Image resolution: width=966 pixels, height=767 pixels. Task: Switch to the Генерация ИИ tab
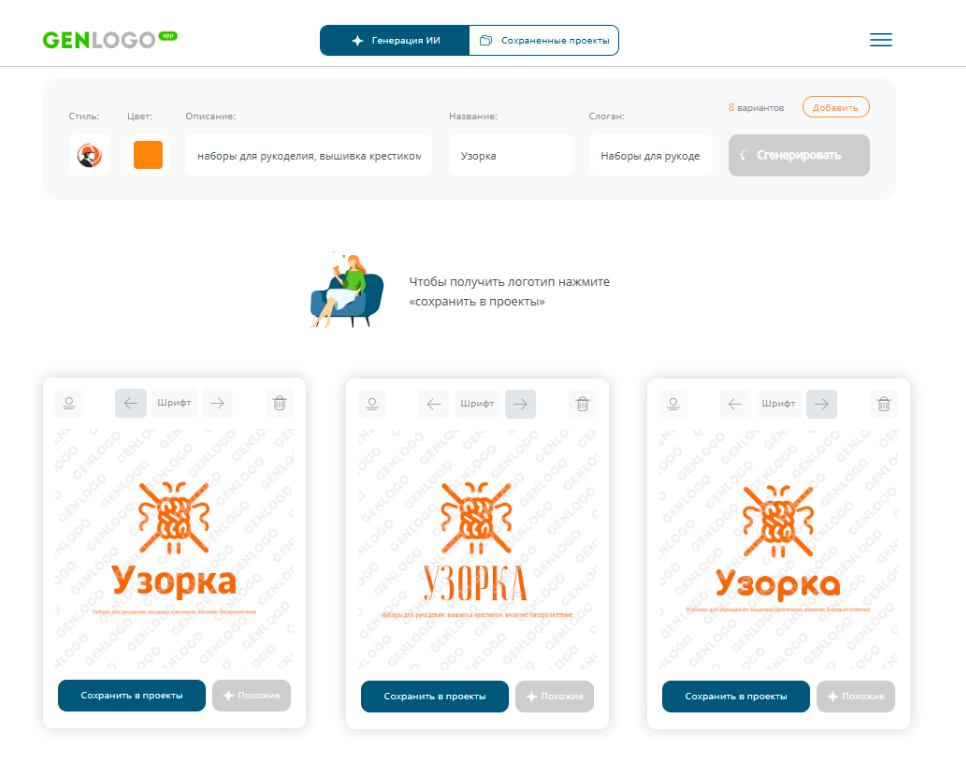395,41
